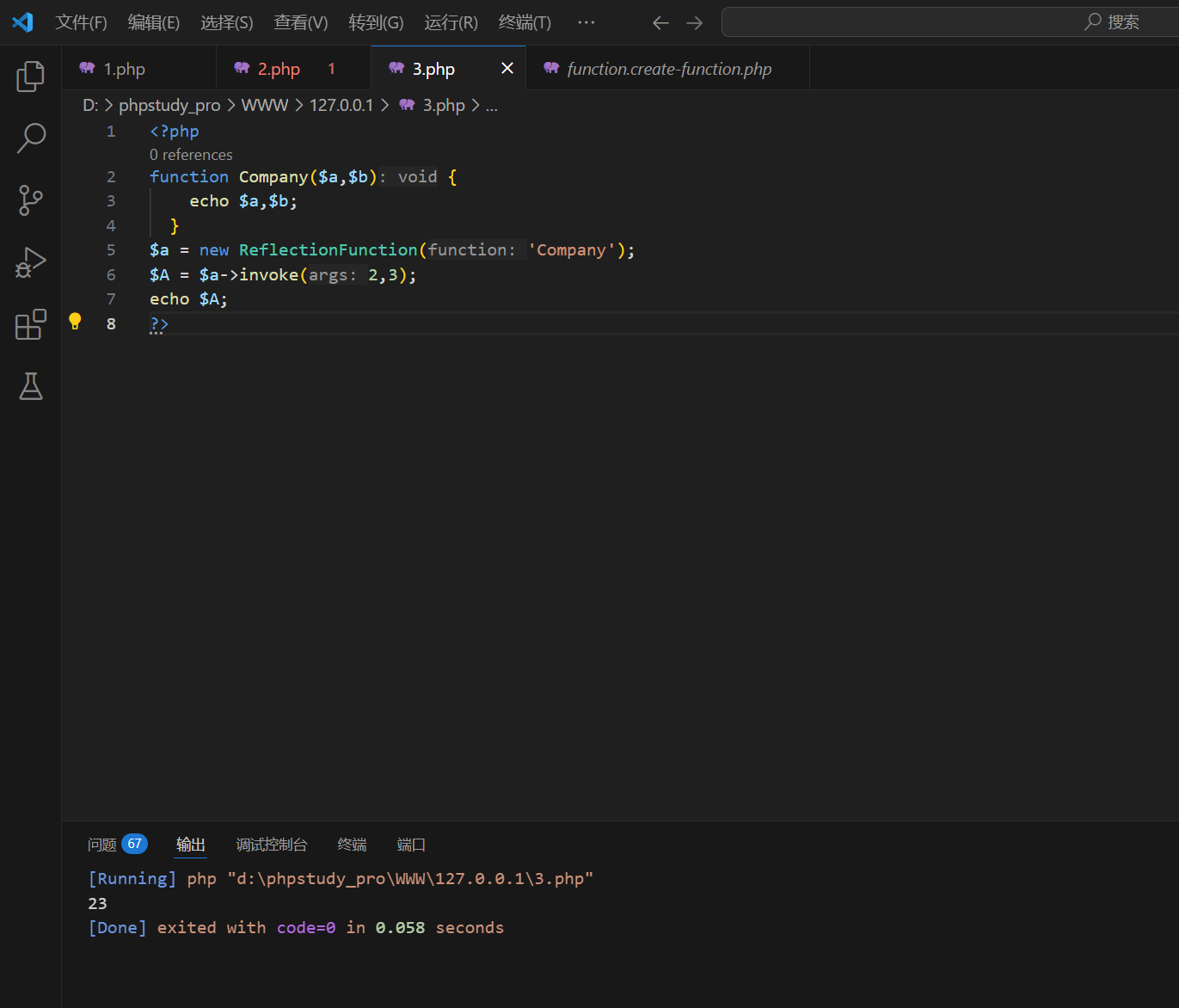The height and width of the screenshot is (1008, 1179).
Task: Expand the D: breadcrumb segment
Action: [90, 105]
